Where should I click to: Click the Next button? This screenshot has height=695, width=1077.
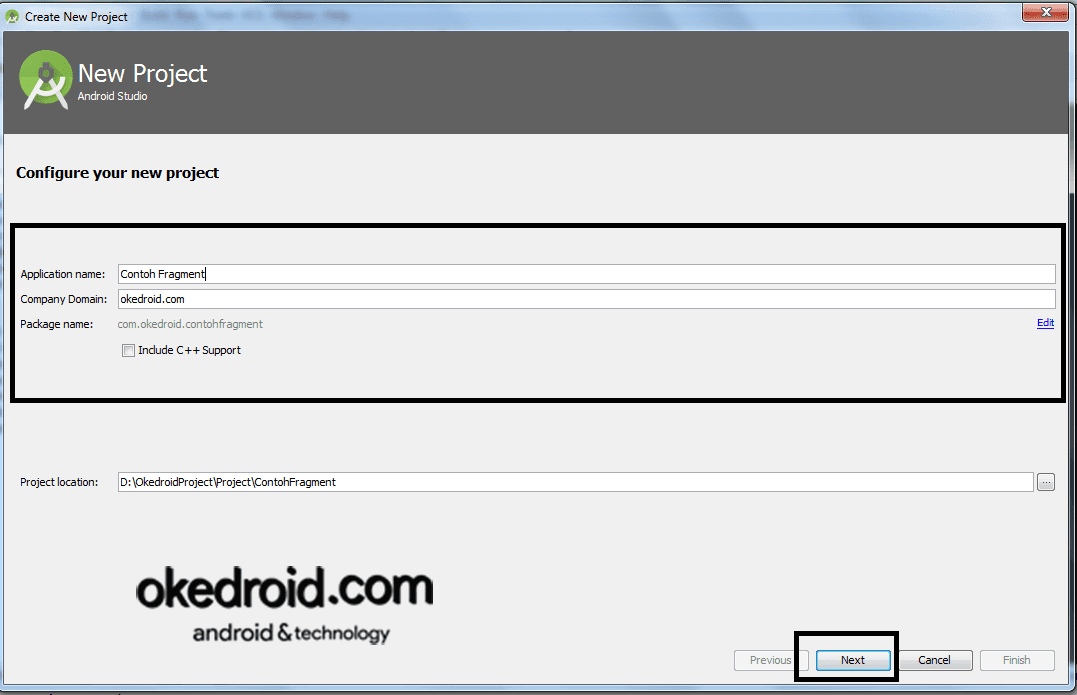point(853,660)
